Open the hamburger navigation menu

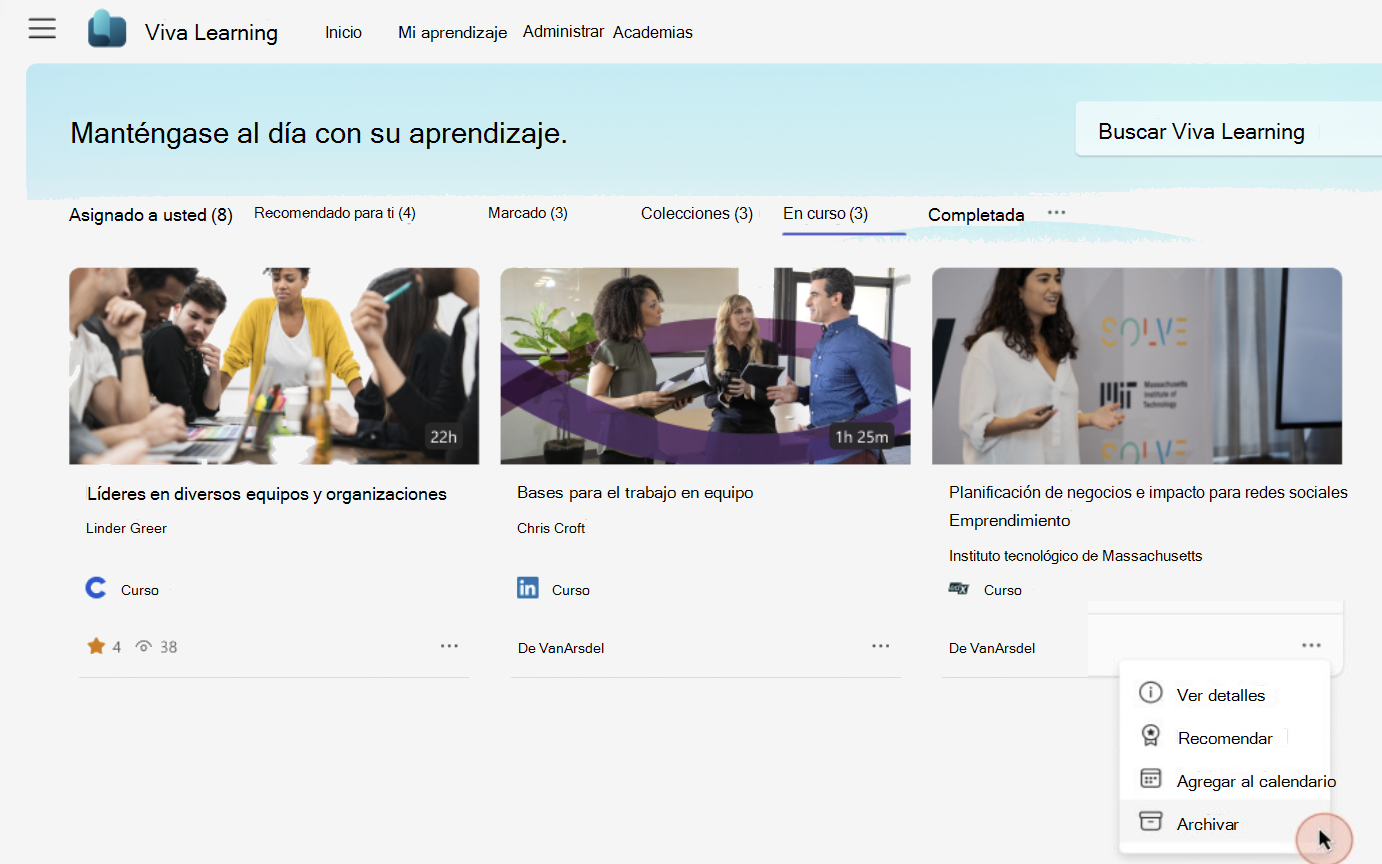coord(42,29)
